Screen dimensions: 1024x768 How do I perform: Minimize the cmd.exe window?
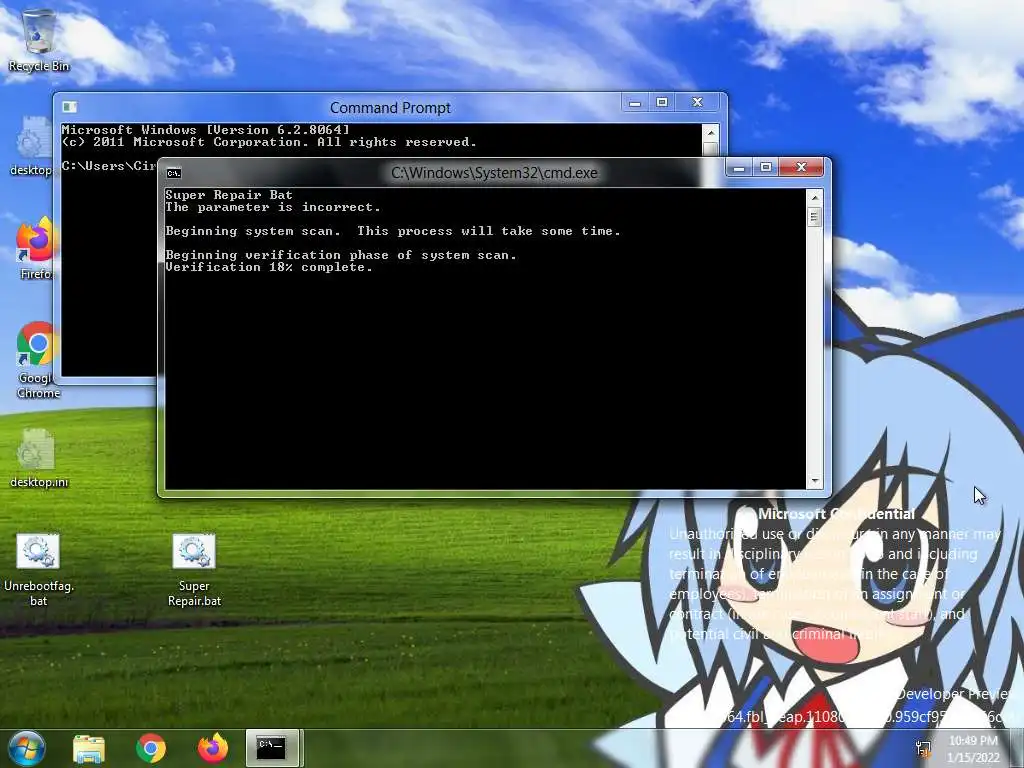pos(739,168)
